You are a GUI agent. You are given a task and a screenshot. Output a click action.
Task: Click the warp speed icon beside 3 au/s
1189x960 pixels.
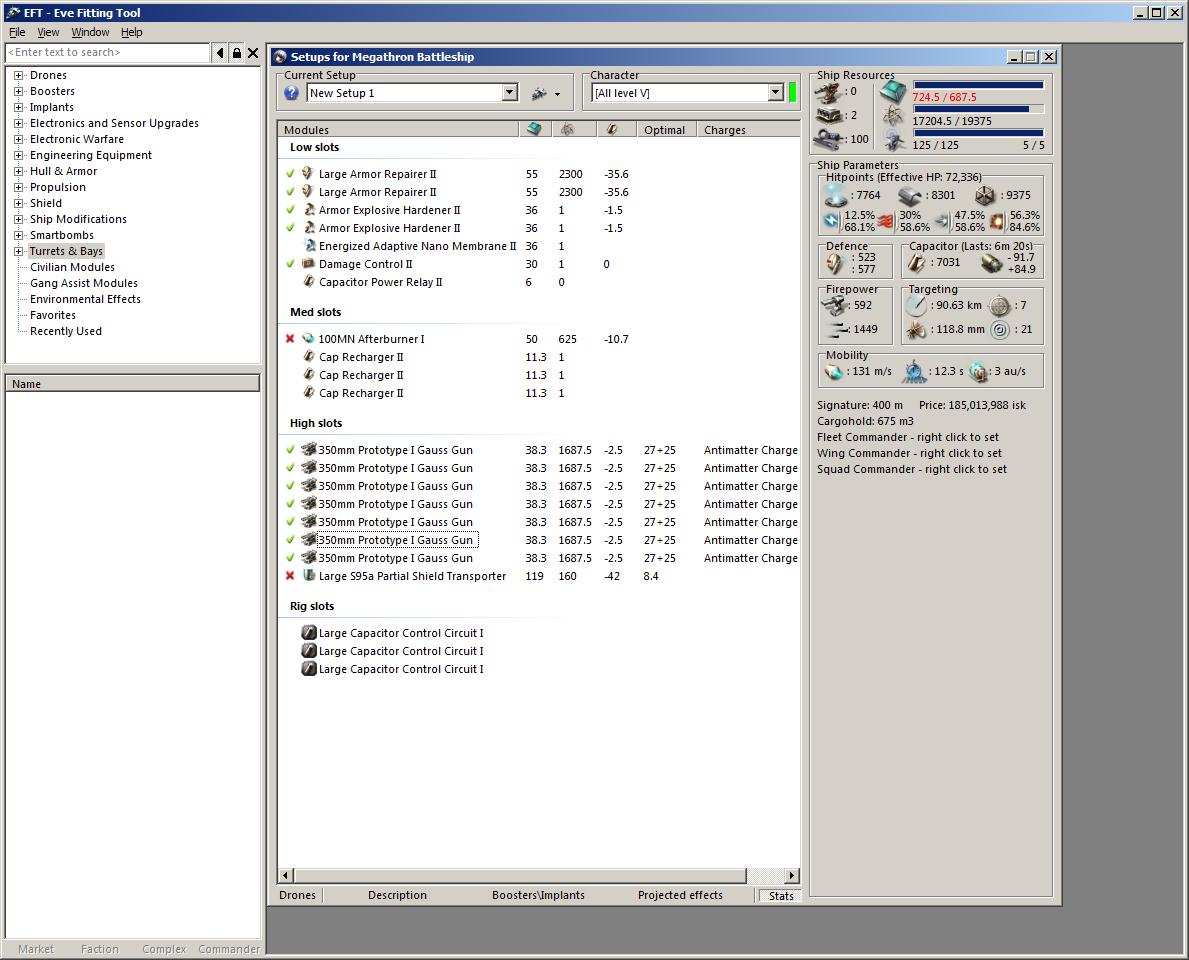[978, 372]
